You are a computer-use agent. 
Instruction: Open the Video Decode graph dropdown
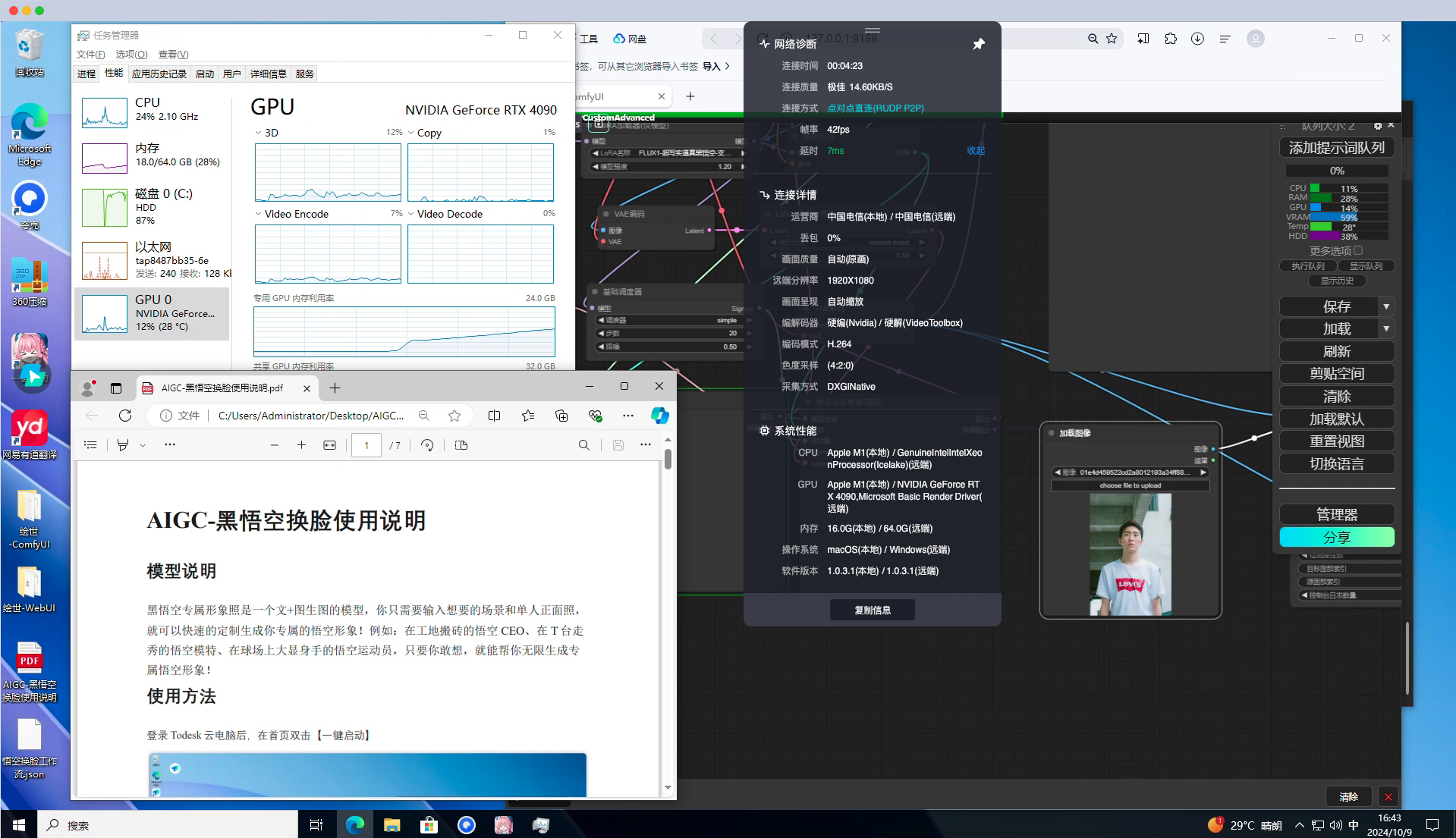coord(410,214)
